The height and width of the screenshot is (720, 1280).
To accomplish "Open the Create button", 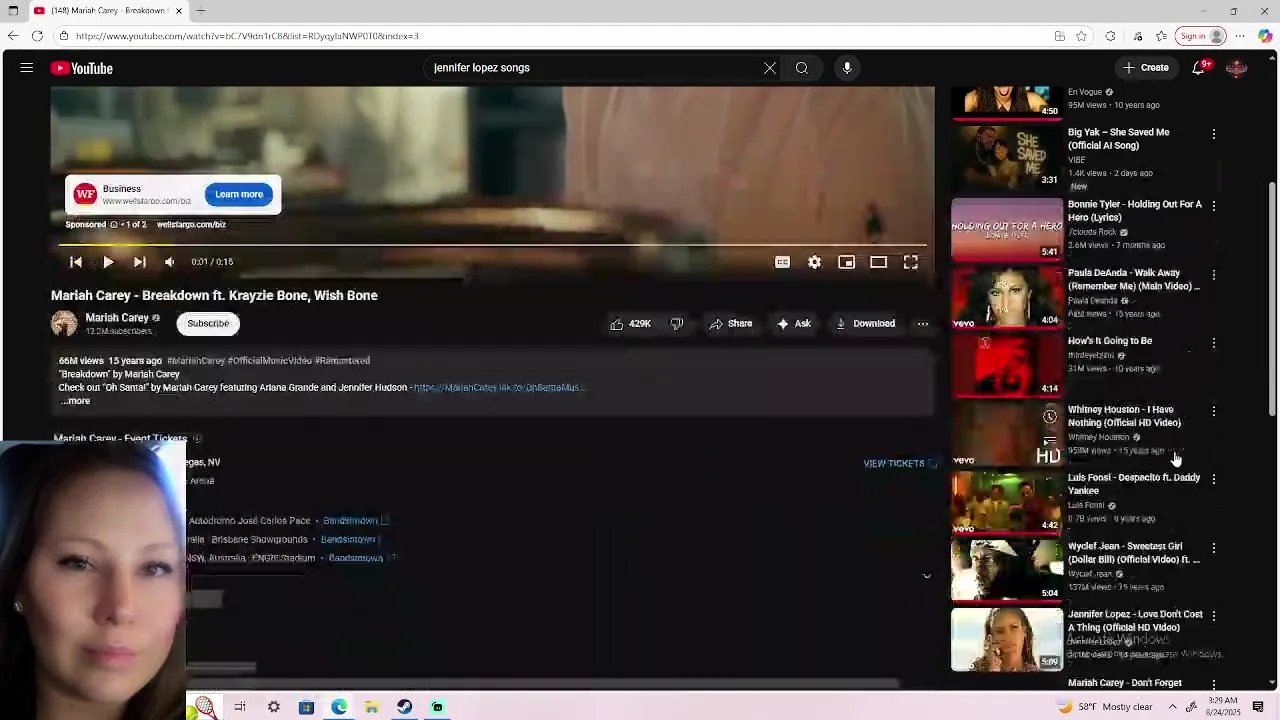I will click(1145, 68).
